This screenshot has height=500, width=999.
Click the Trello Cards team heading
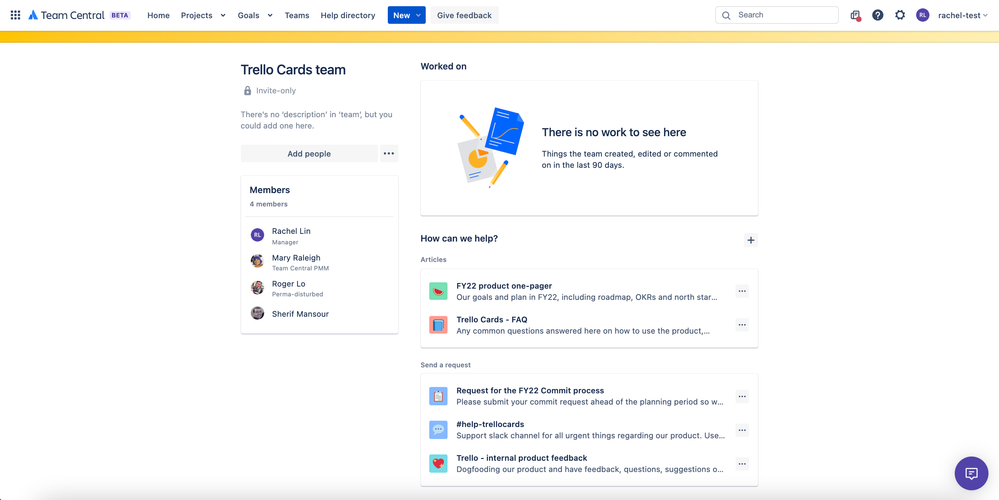pos(293,70)
